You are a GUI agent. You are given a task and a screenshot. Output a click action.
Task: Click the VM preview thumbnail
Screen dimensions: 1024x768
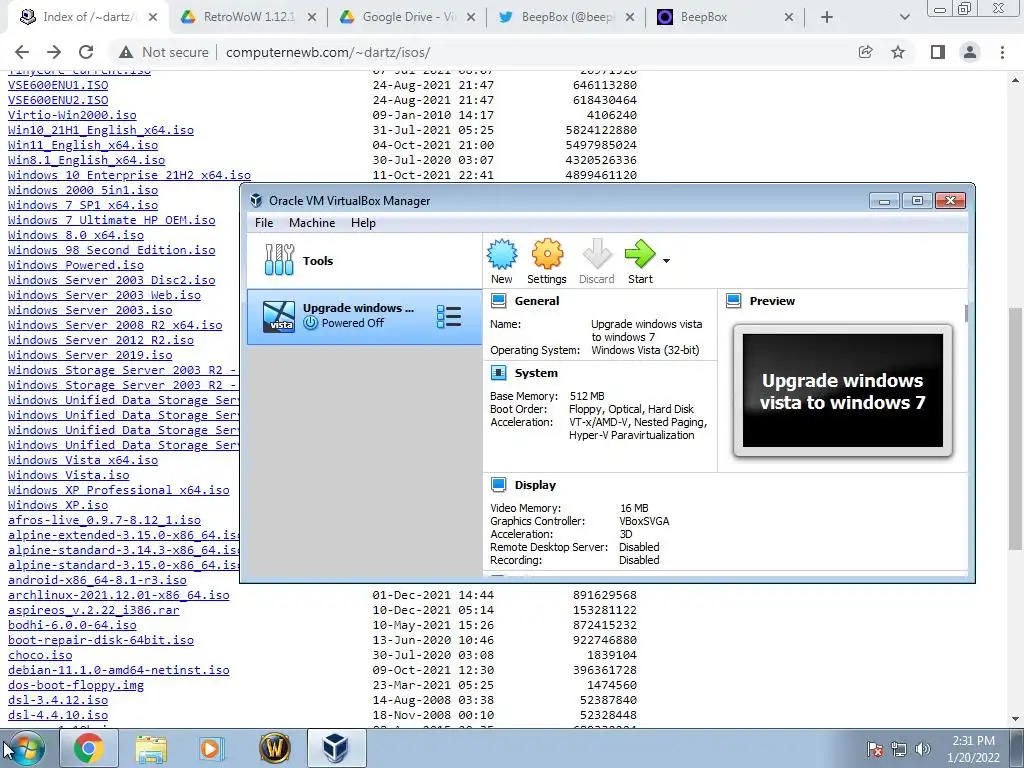click(842, 391)
